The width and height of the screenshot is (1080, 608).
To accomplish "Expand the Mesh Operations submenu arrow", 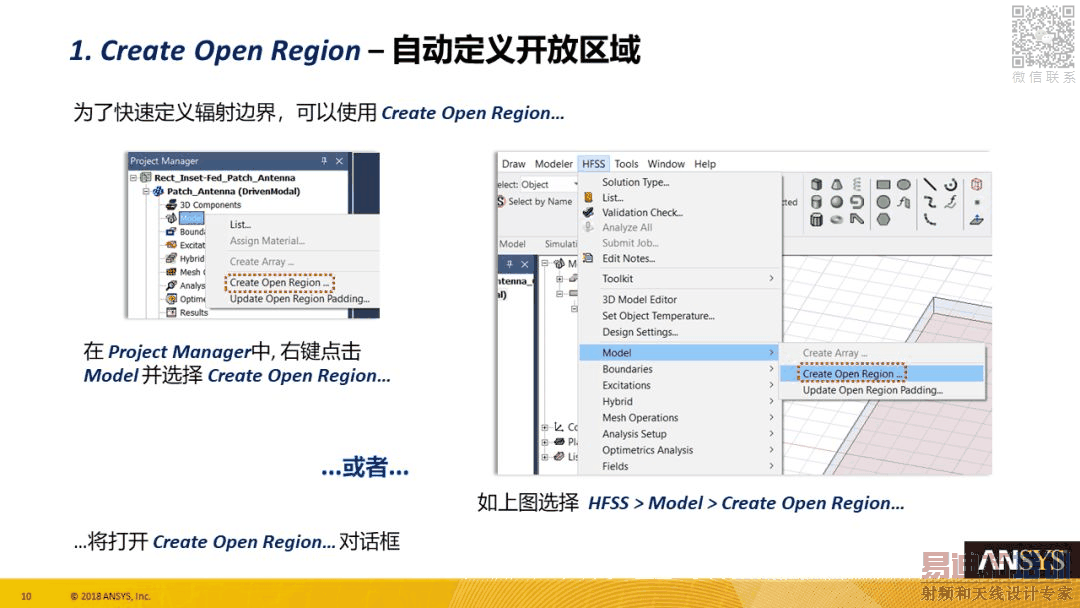I will click(771, 417).
